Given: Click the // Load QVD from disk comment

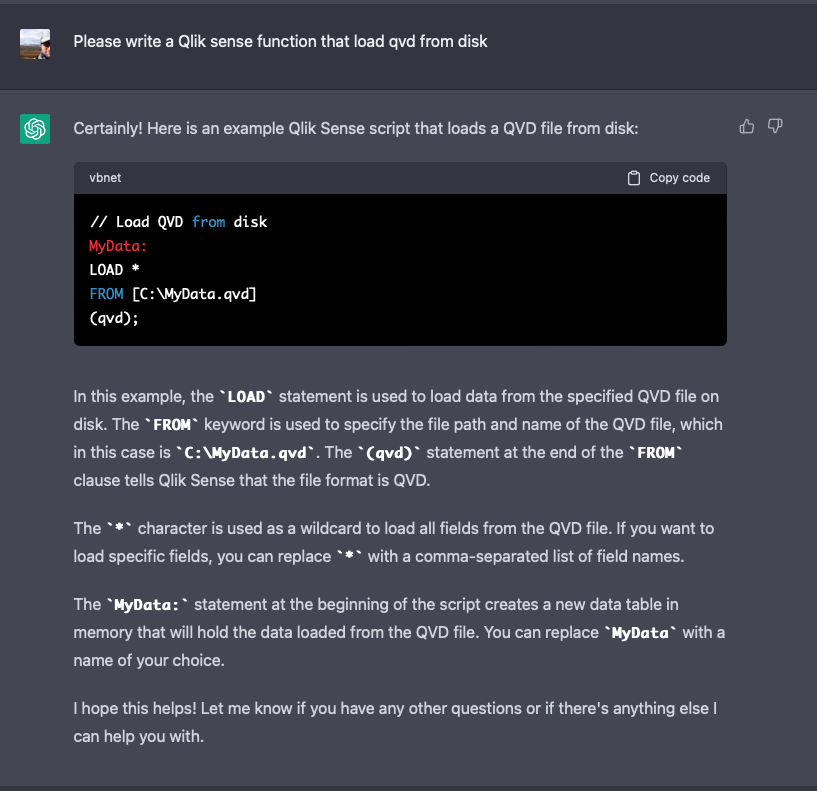Looking at the screenshot, I should point(178,222).
